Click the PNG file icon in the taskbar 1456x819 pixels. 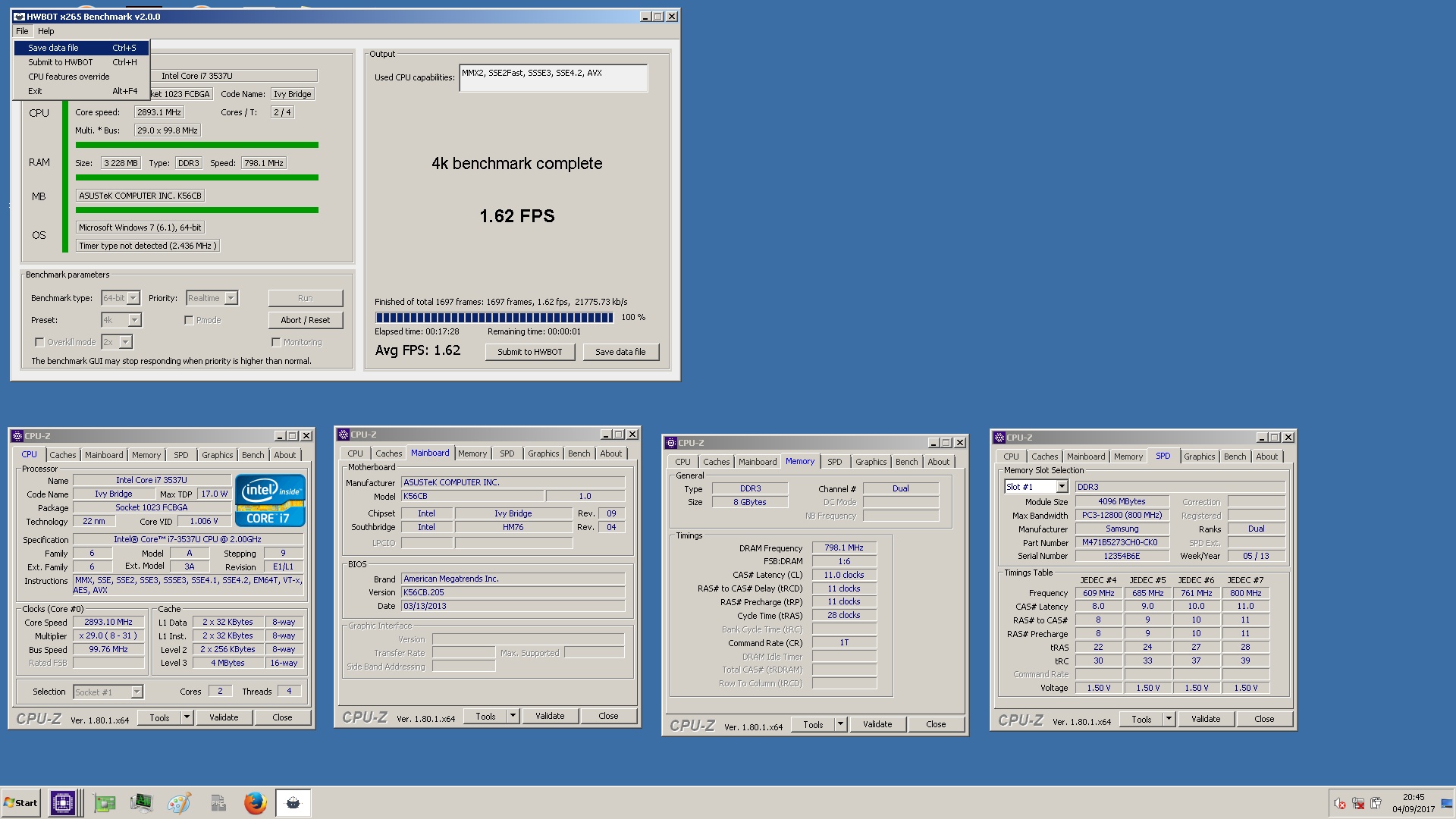tap(218, 803)
